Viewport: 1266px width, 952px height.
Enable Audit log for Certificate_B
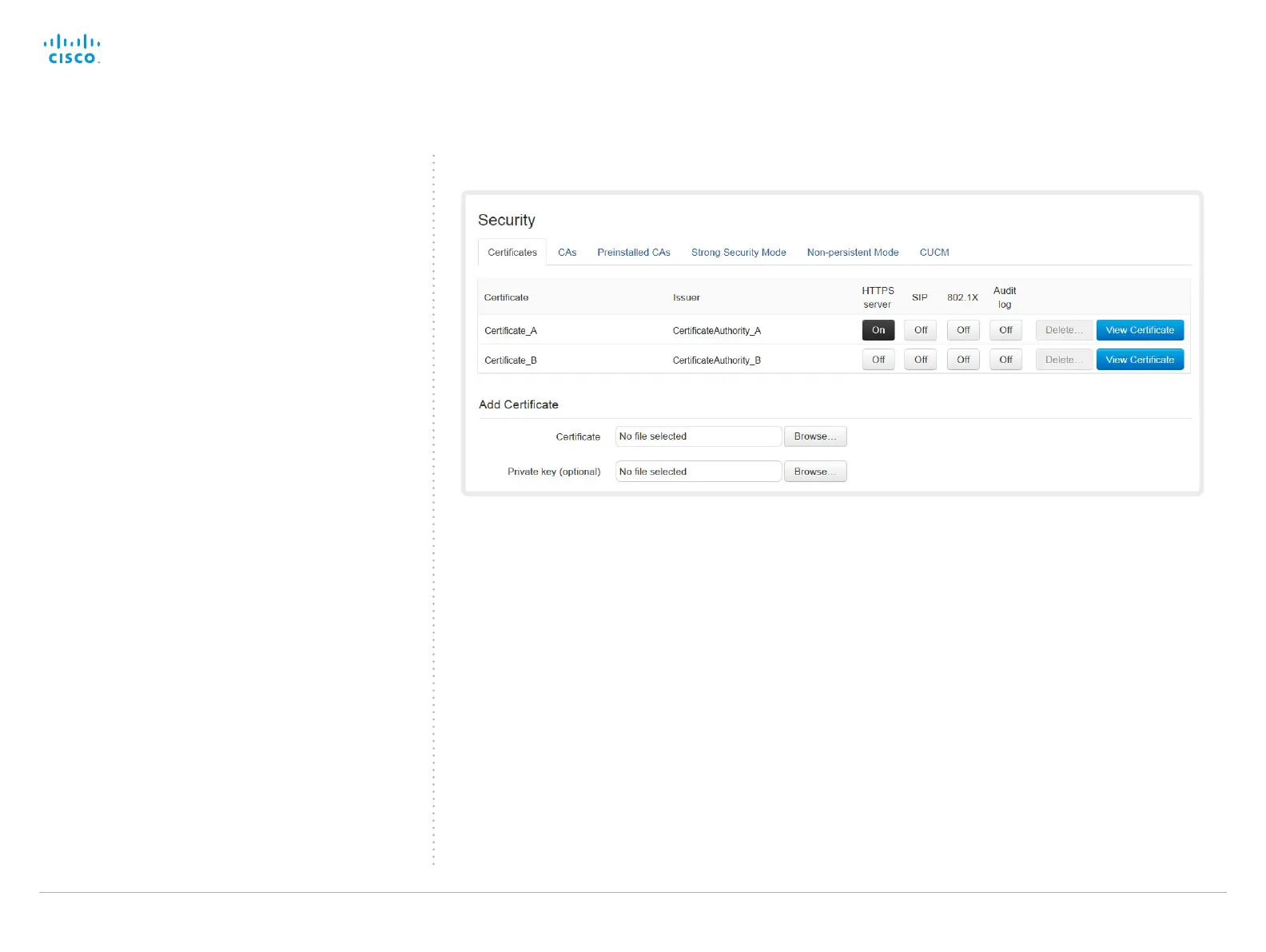pyautogui.click(x=1005, y=360)
